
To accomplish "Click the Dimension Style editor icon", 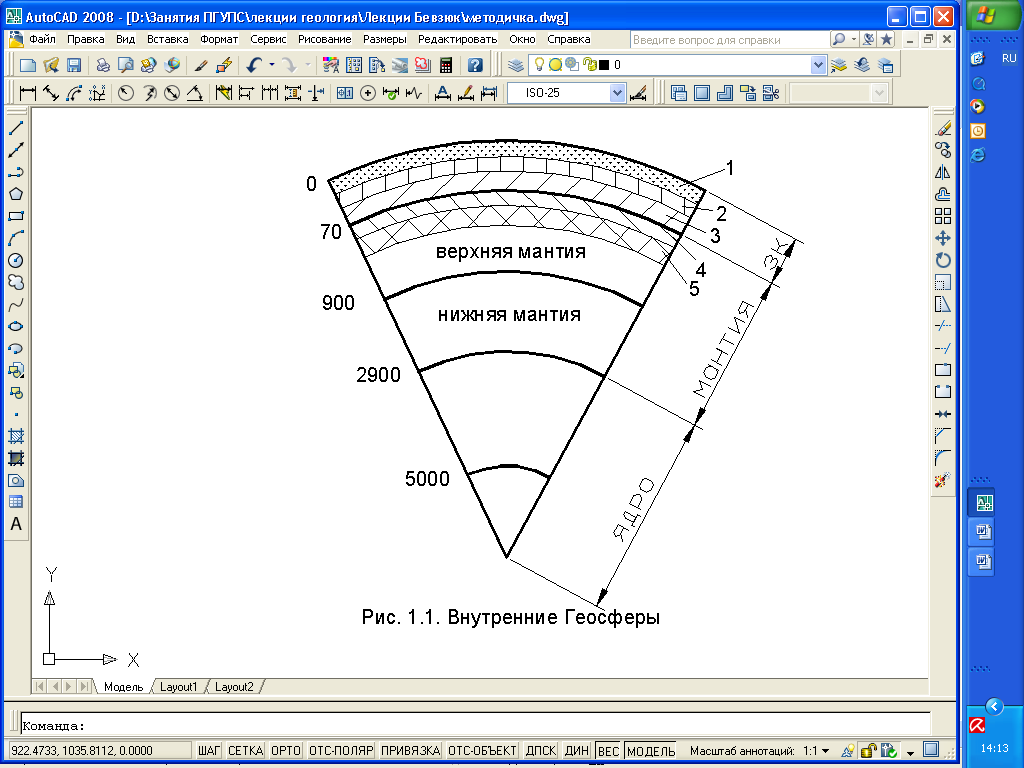I will (638, 93).
